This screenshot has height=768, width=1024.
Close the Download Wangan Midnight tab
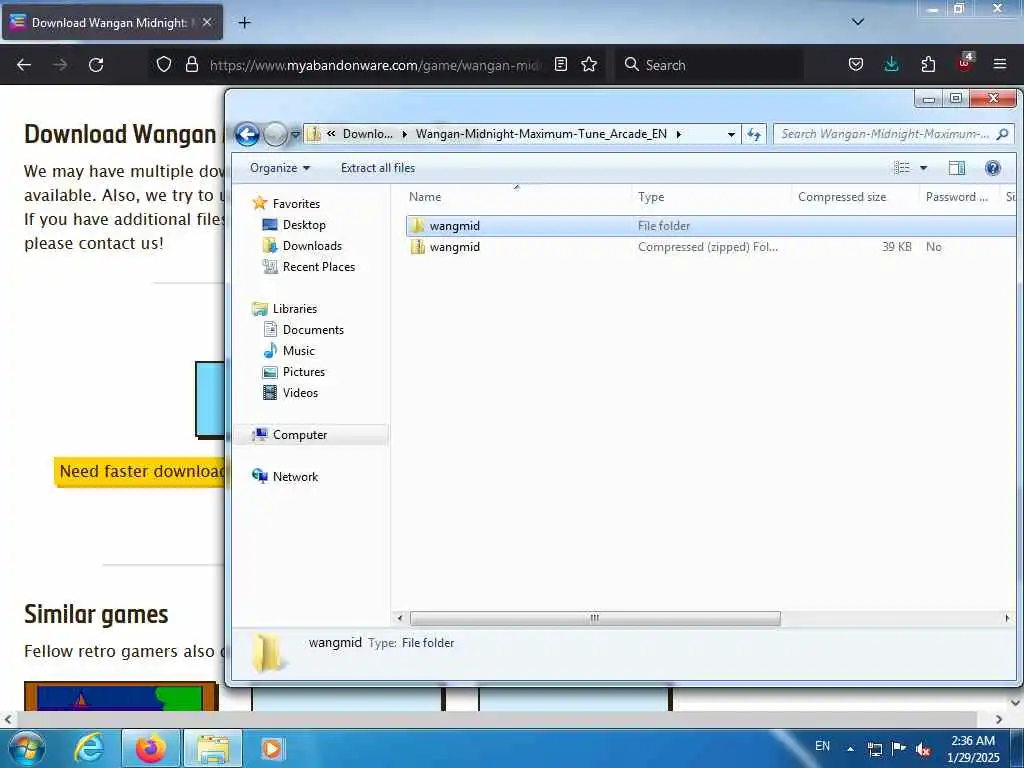tap(206, 22)
